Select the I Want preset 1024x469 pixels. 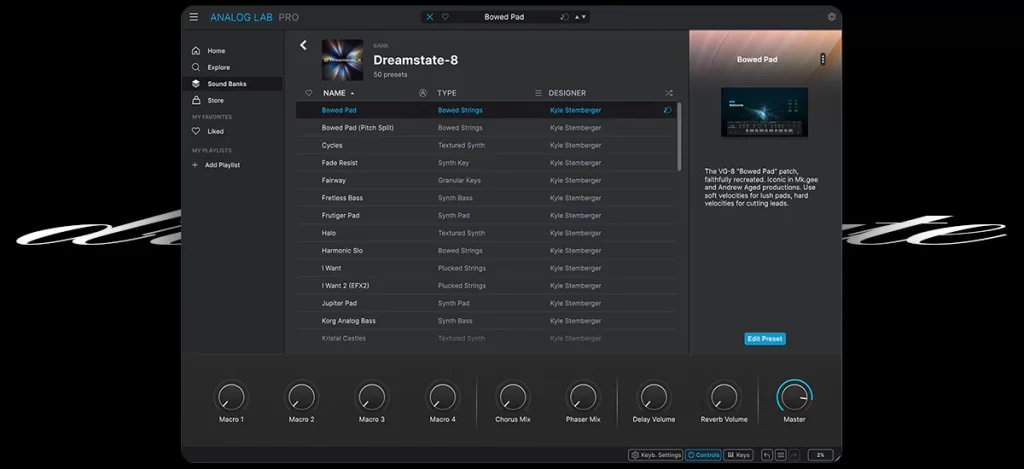[x=486, y=268]
